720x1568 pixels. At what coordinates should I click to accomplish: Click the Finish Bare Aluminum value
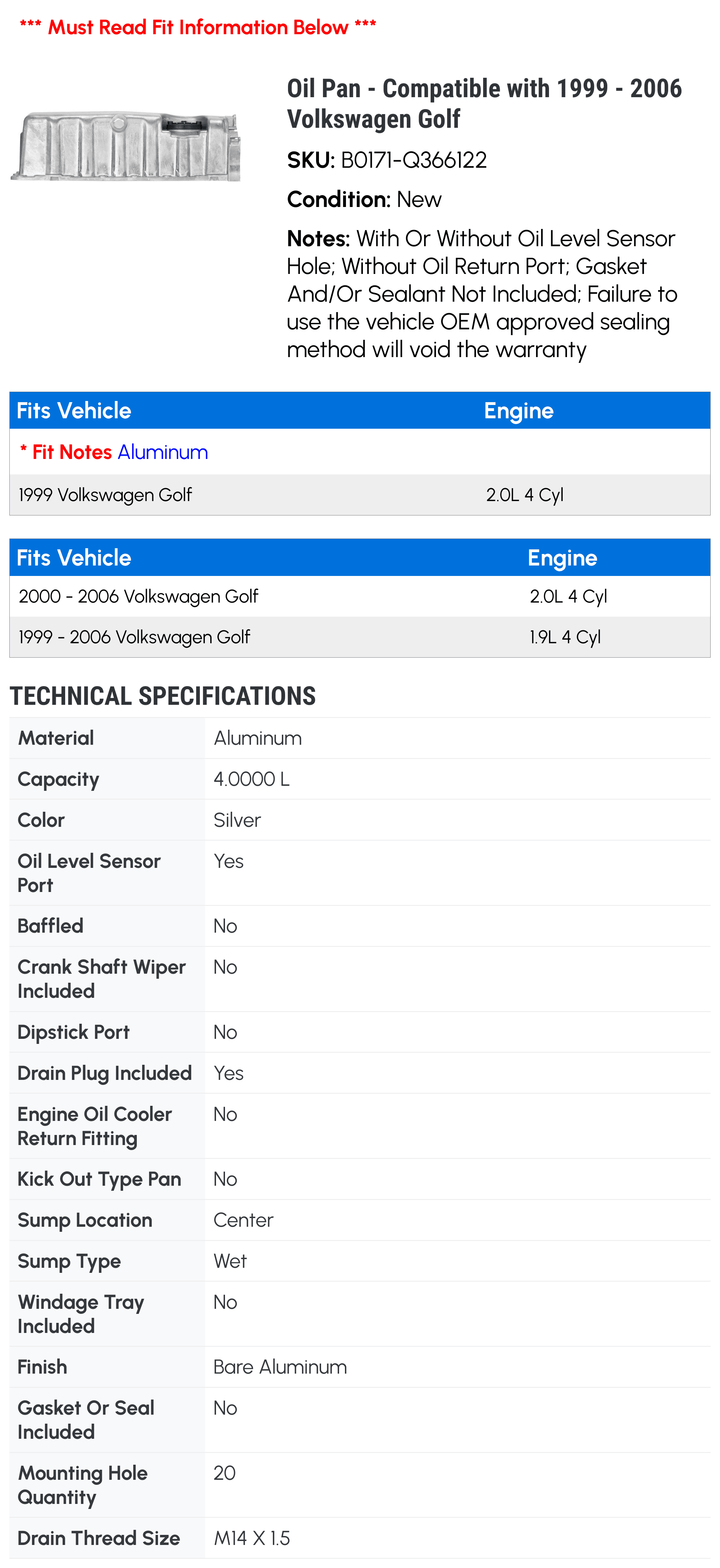[280, 1367]
